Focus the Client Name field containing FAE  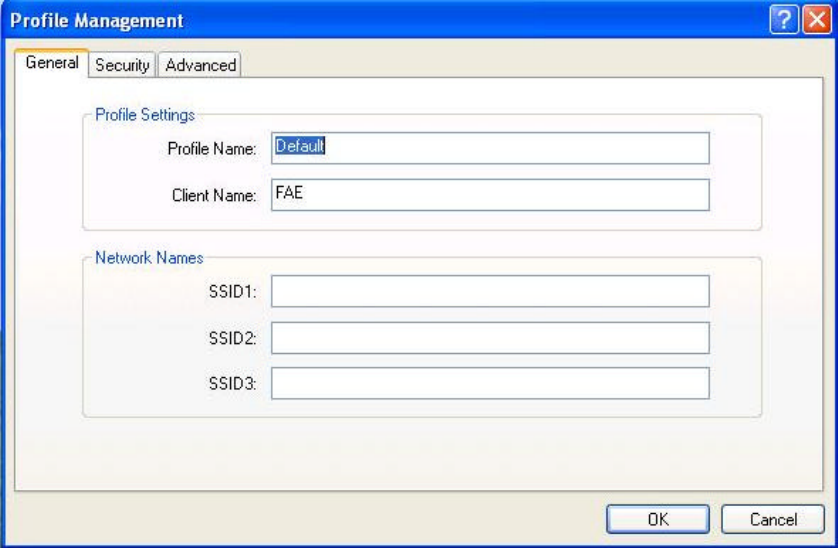tap(490, 195)
